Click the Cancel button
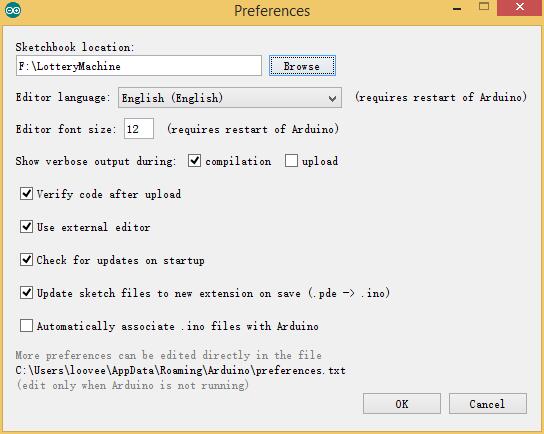This screenshot has height=434, width=544. click(x=487, y=403)
